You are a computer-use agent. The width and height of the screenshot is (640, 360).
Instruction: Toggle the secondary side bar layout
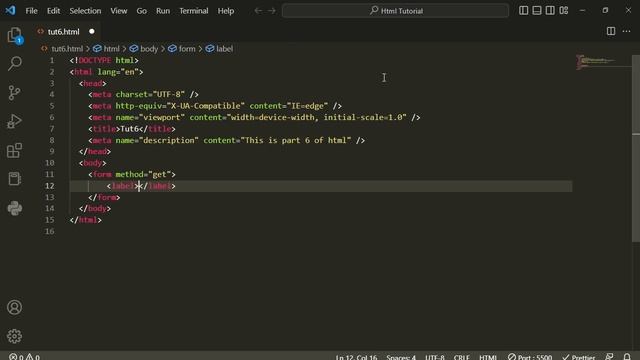[x=550, y=11]
